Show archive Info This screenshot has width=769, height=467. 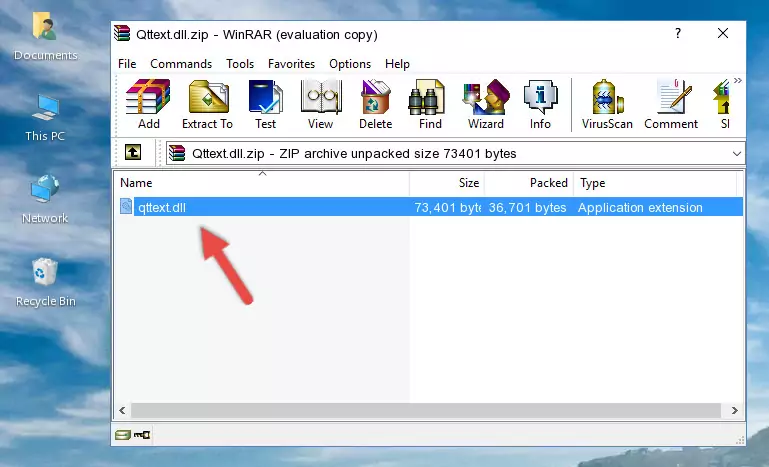pyautogui.click(x=540, y=104)
